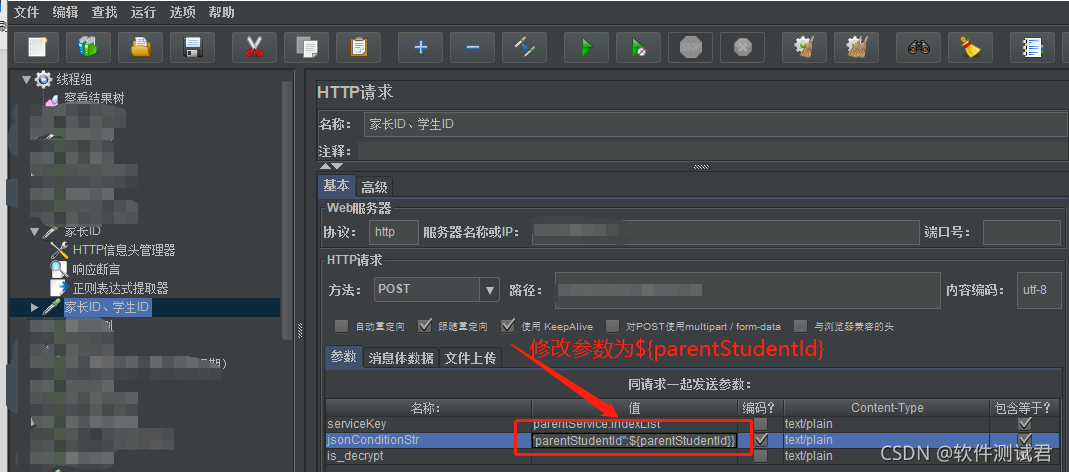Screen dimensions: 1069x472
Task: Toggle the 使用 KeepAlive checkbox
Action: (x=508, y=326)
